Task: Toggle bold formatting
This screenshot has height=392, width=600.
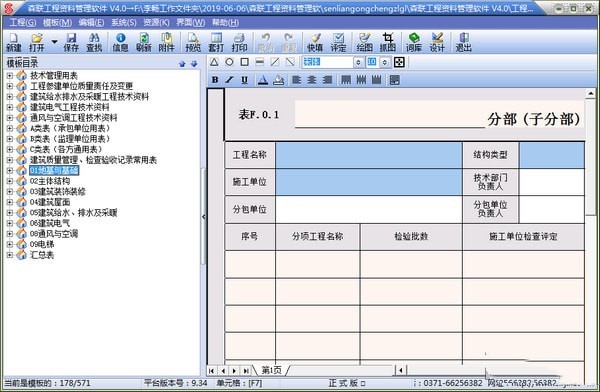Action: 215,80
